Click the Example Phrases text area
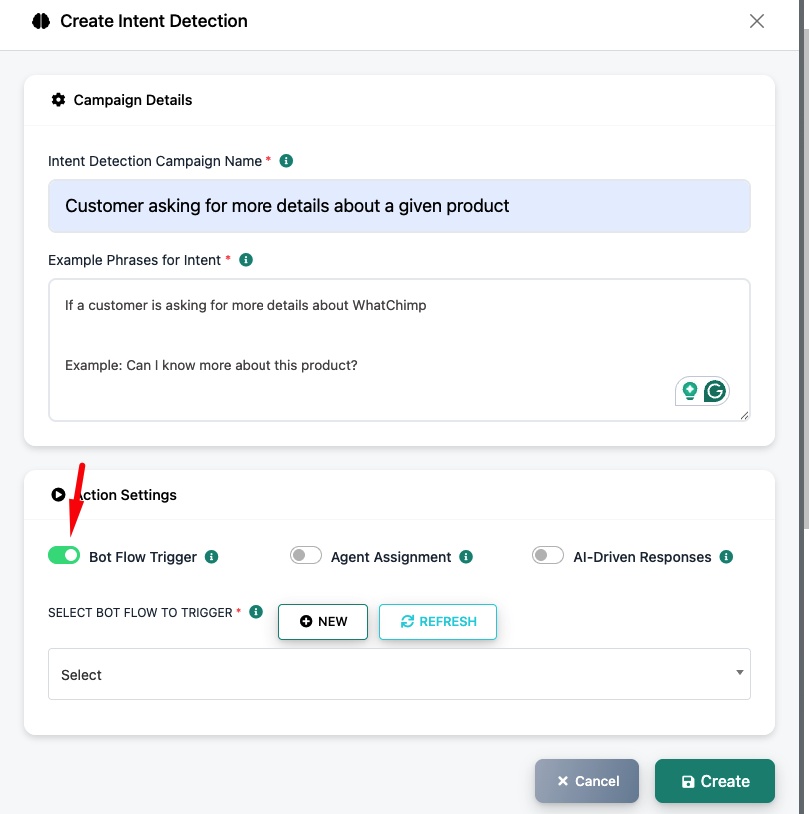The image size is (809, 814). tap(399, 350)
